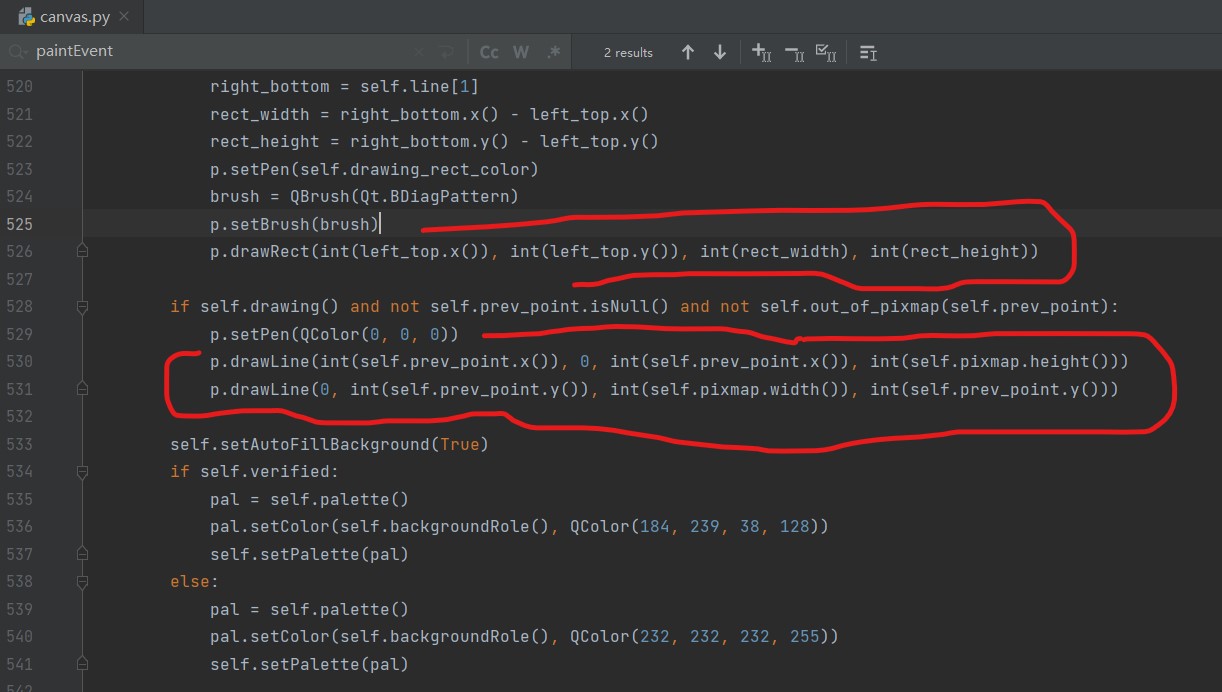Click QColor(232, 232, 232, 255) value

pos(699,636)
